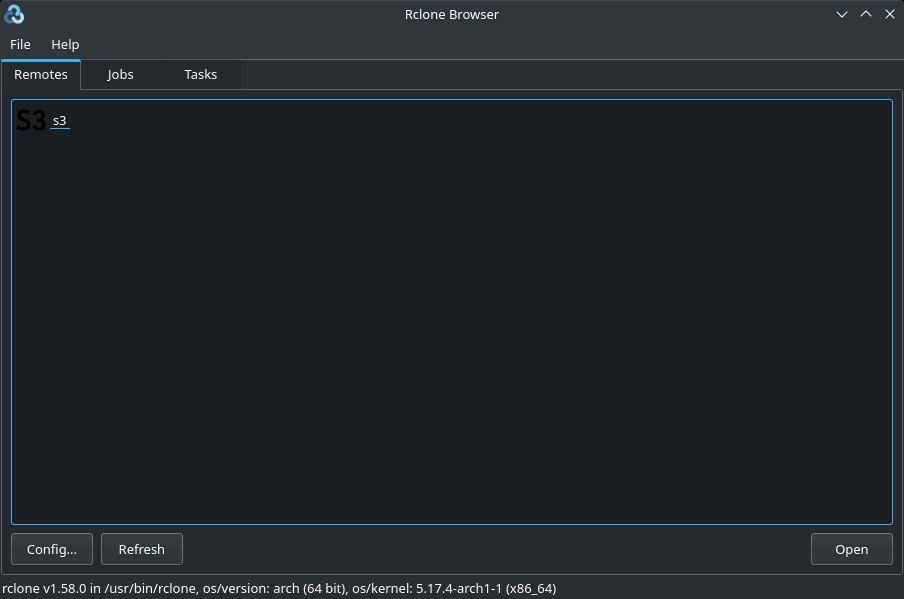Minimize the Rclone Browser window

click(842, 14)
